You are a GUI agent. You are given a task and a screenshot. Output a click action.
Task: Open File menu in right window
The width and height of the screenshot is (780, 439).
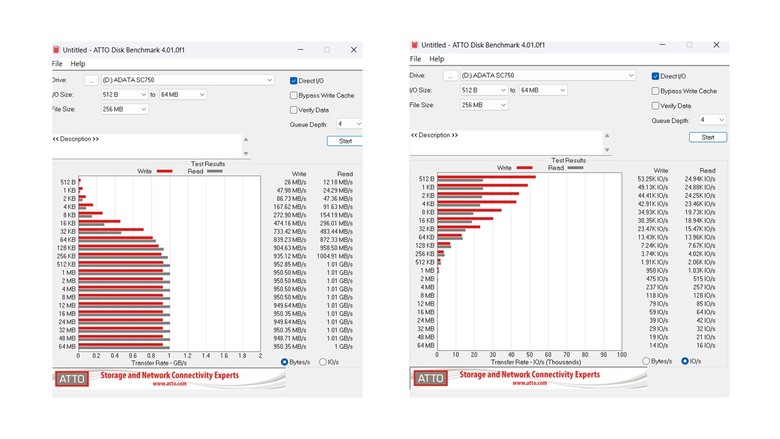pyautogui.click(x=415, y=59)
